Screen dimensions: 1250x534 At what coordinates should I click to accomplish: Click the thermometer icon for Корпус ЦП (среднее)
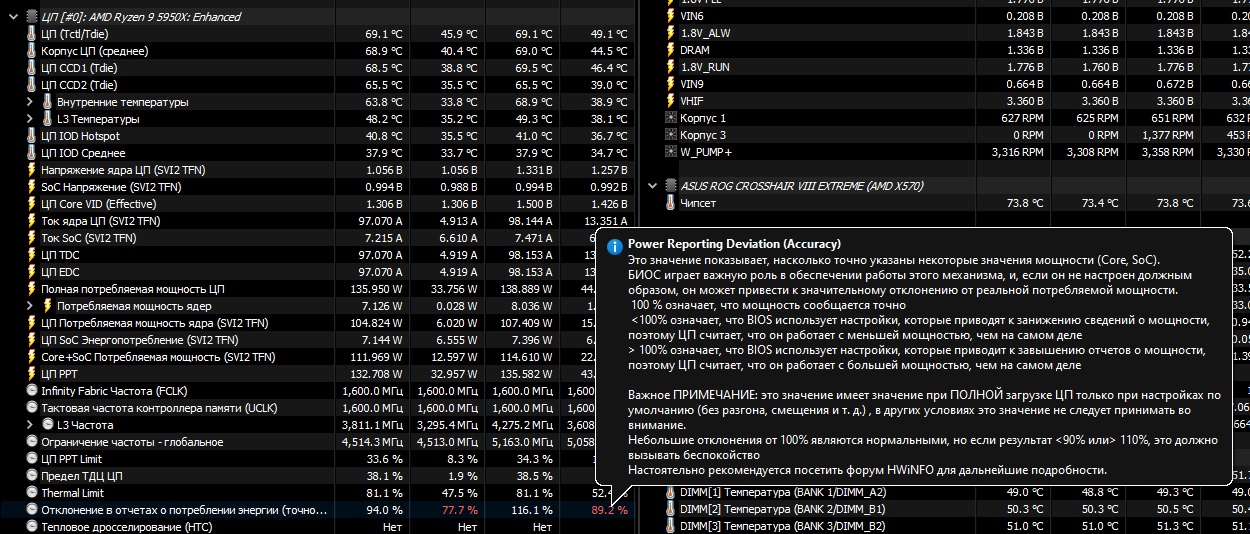point(31,51)
